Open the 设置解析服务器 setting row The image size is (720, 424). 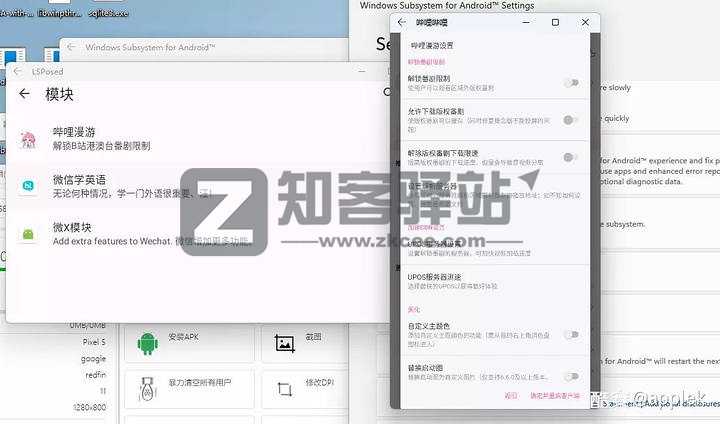pos(495,194)
